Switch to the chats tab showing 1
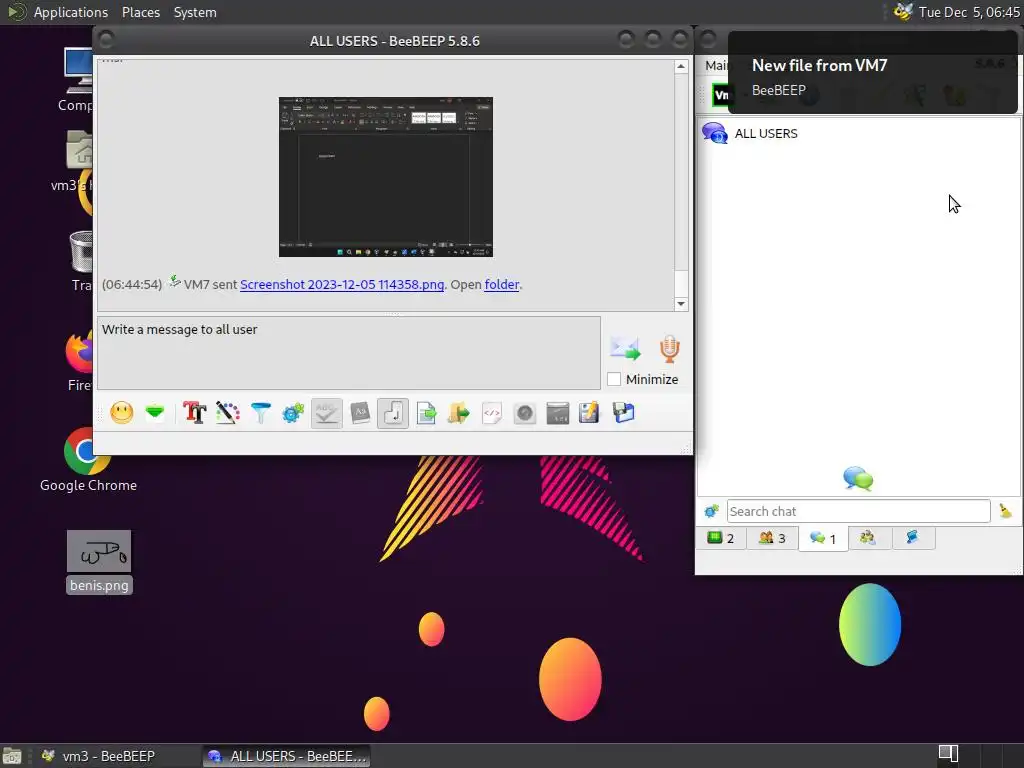 coord(823,539)
